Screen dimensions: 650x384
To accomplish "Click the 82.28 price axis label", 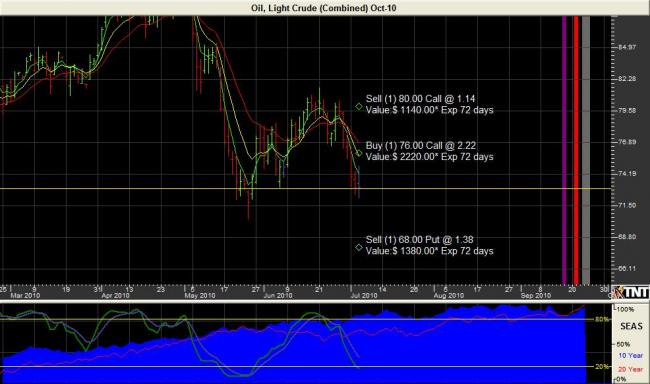I will 627,79.
